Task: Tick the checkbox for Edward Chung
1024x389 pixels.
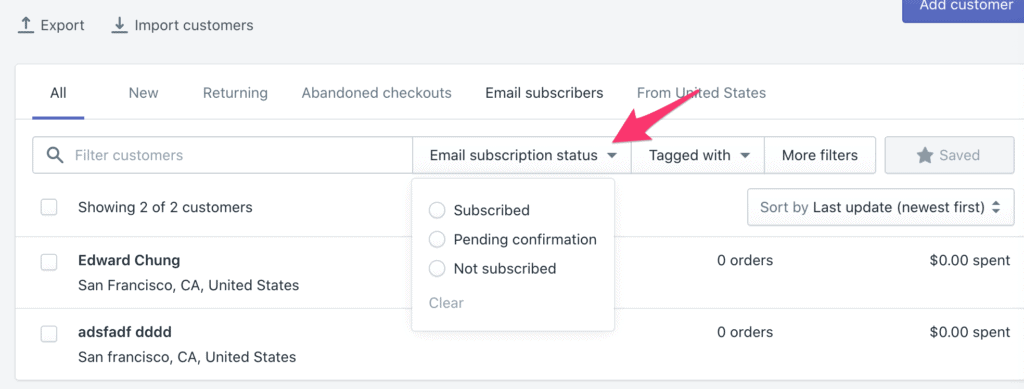Action: 49,262
